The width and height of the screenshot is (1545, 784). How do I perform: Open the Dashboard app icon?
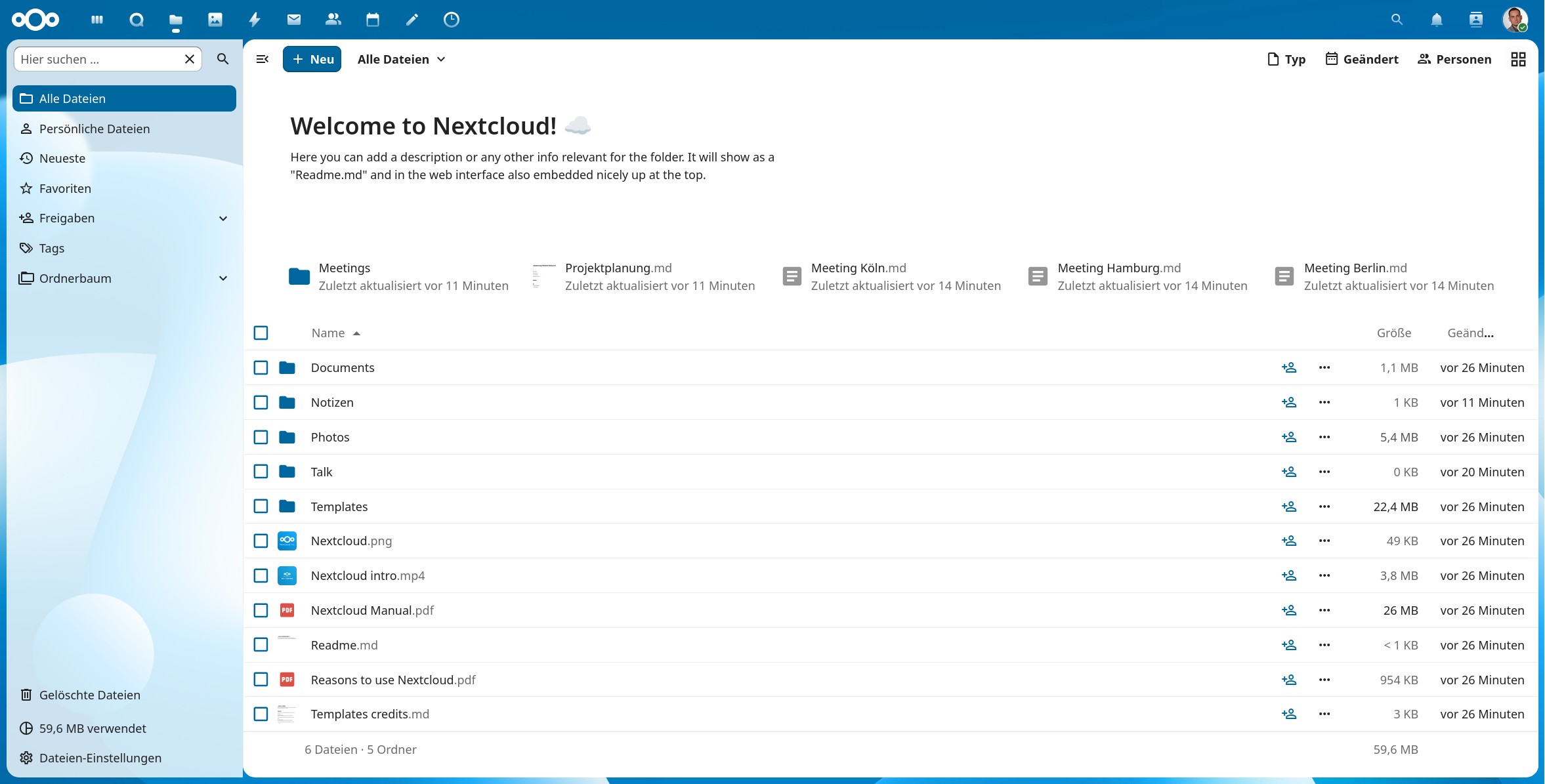point(97,20)
